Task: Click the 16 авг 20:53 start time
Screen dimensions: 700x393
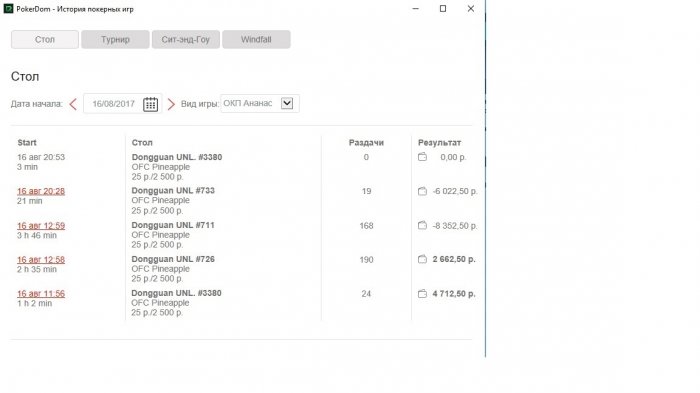Action: coord(41,157)
